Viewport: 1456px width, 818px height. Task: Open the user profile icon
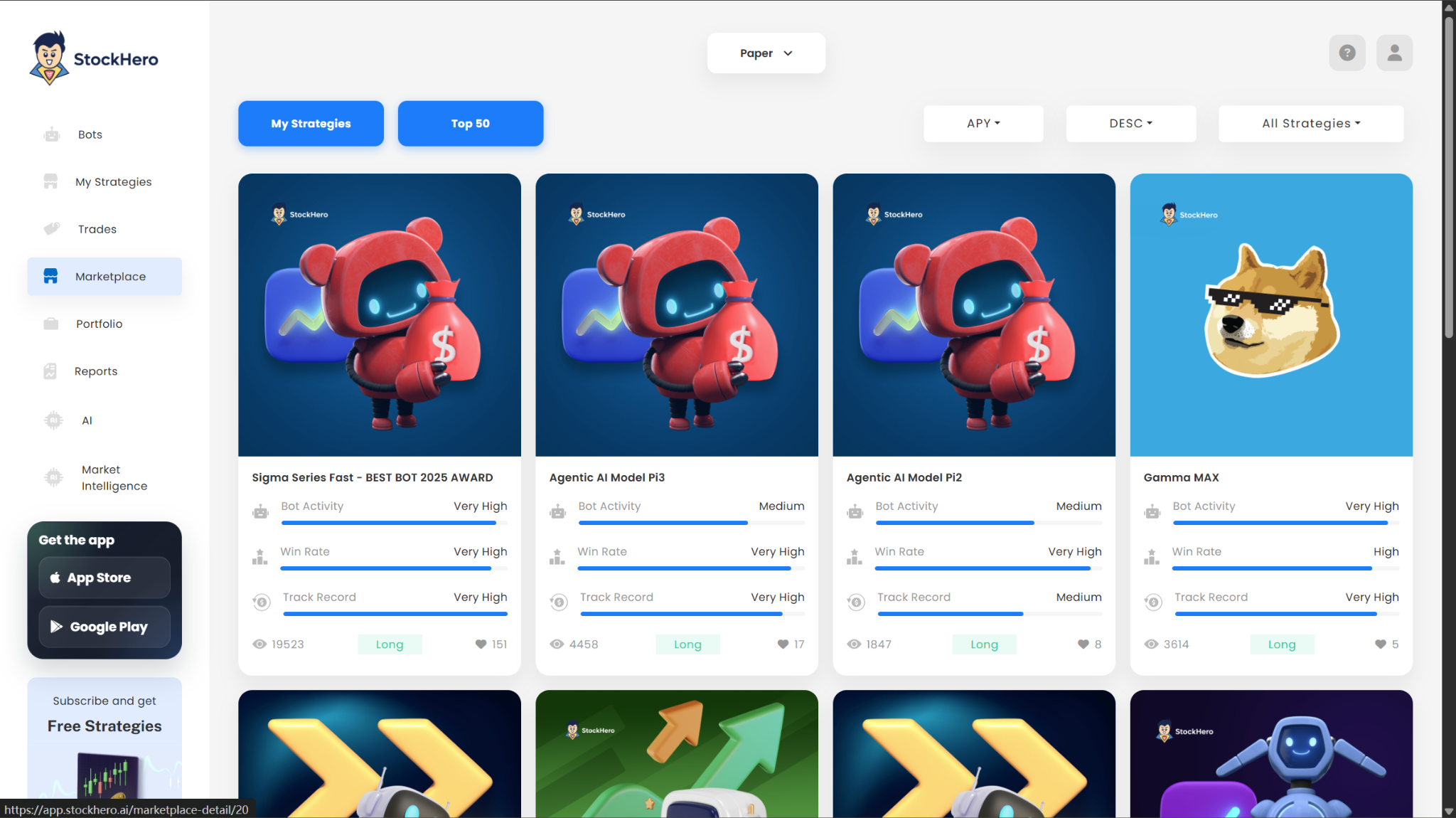pyautogui.click(x=1394, y=53)
